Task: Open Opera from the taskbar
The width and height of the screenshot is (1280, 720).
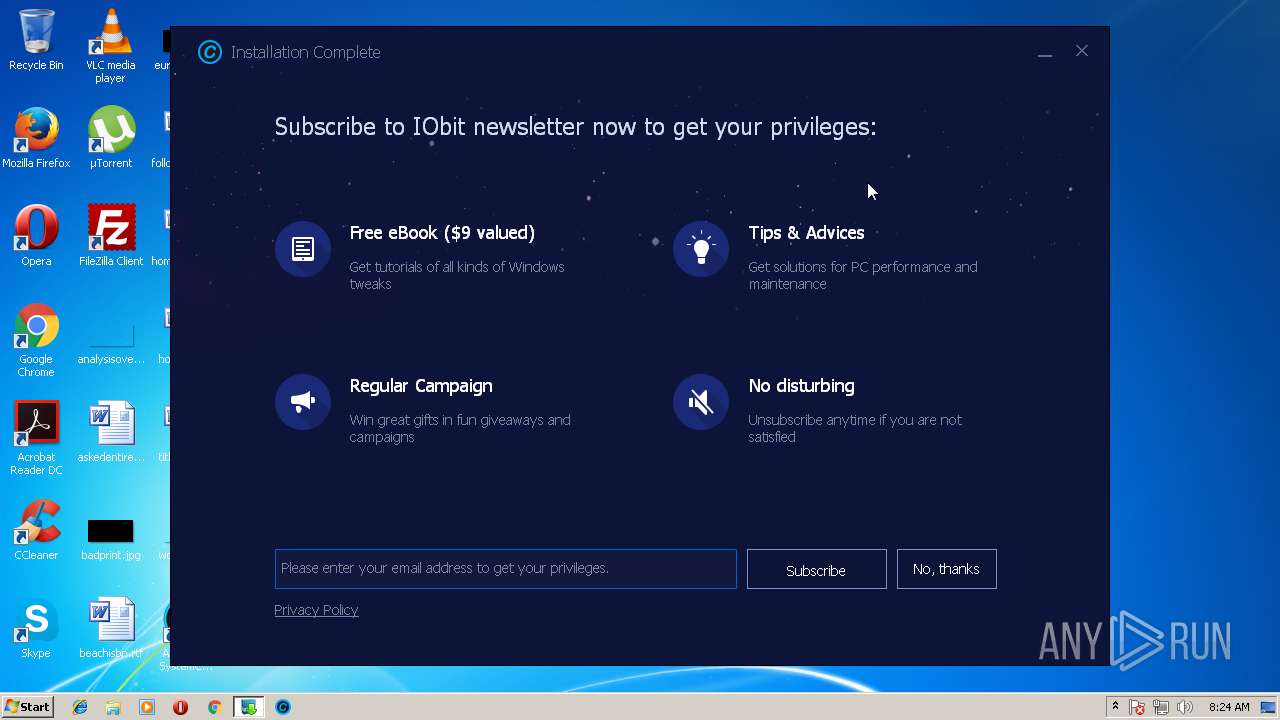Action: pos(180,707)
